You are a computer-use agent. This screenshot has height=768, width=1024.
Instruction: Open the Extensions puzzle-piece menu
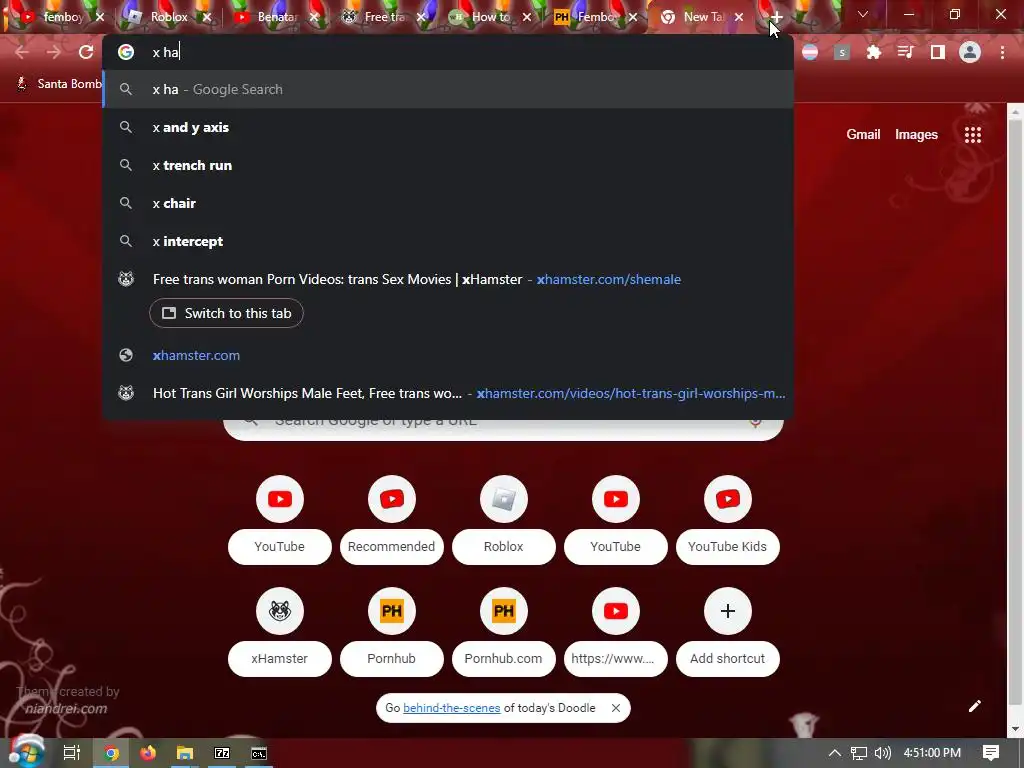(x=873, y=52)
